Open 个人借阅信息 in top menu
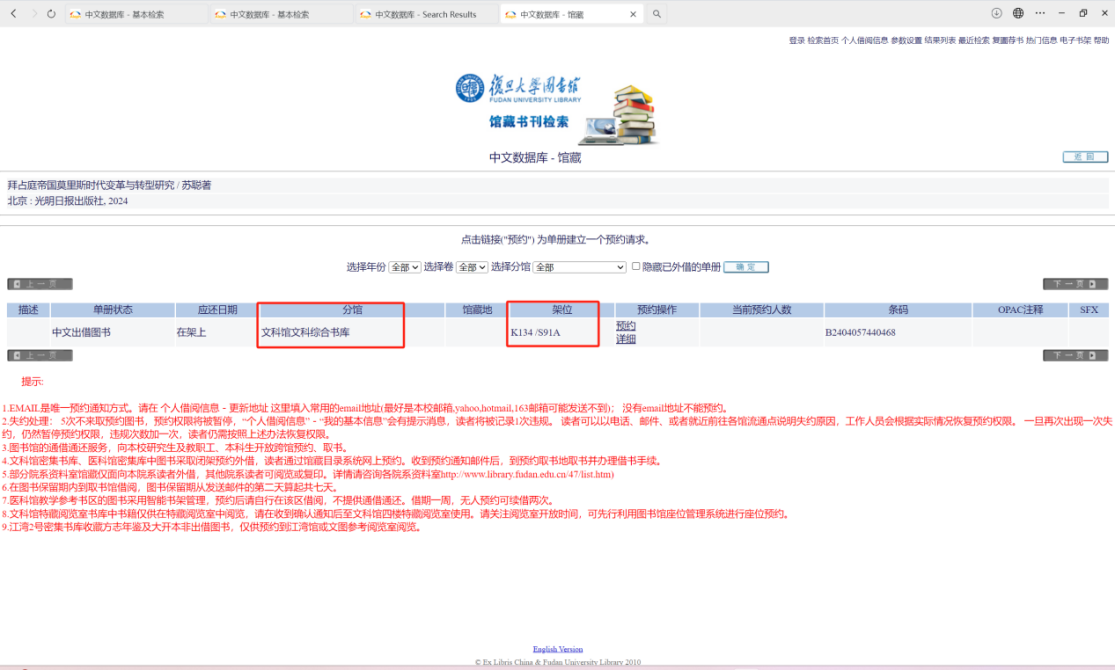 [x=864, y=41]
